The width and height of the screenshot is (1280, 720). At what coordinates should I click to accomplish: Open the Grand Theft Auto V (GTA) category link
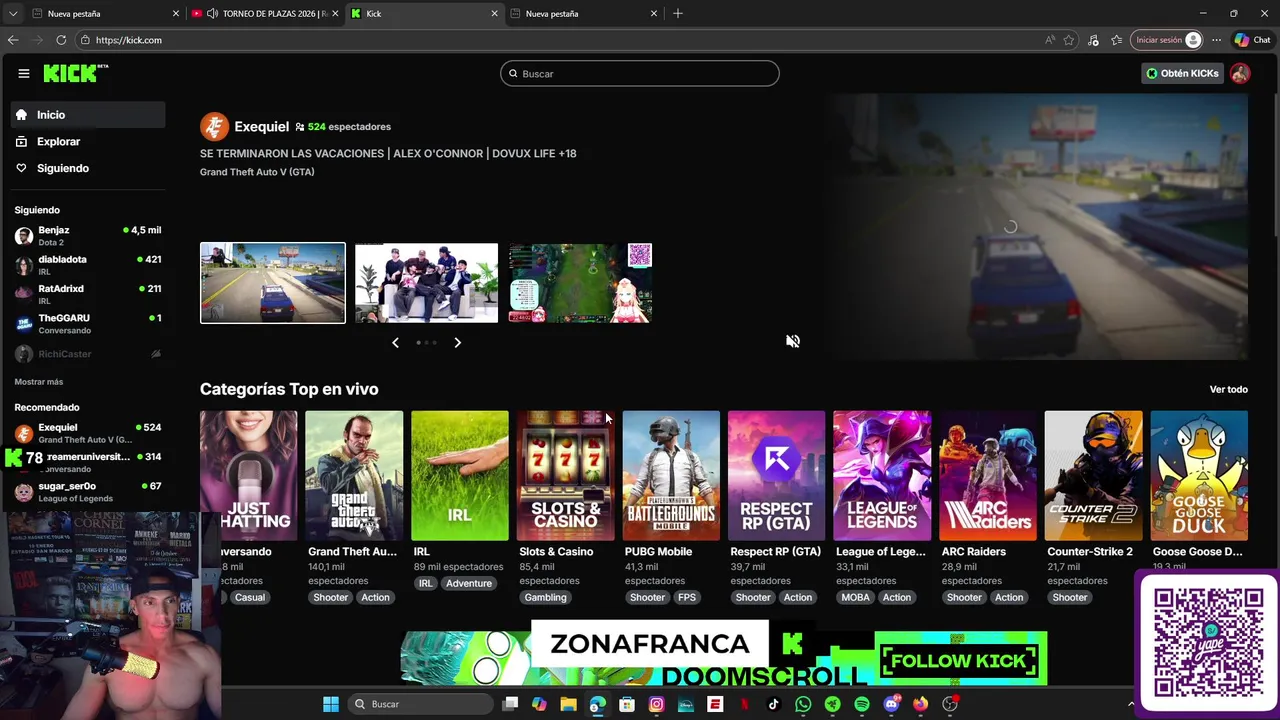tap(257, 172)
